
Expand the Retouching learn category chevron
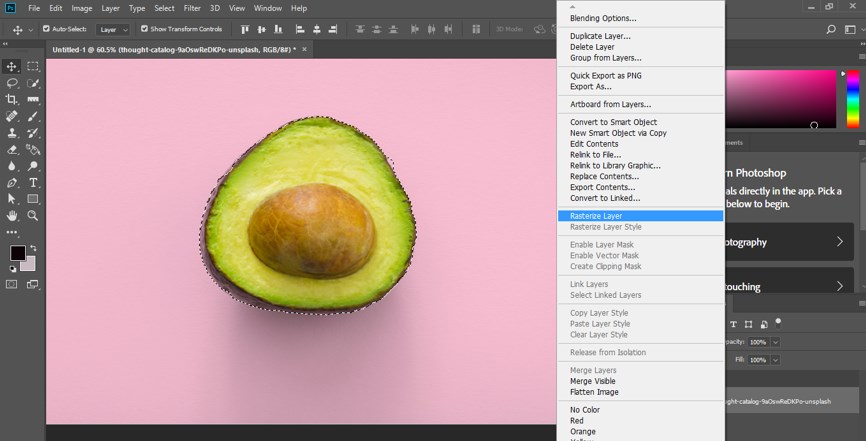point(839,286)
